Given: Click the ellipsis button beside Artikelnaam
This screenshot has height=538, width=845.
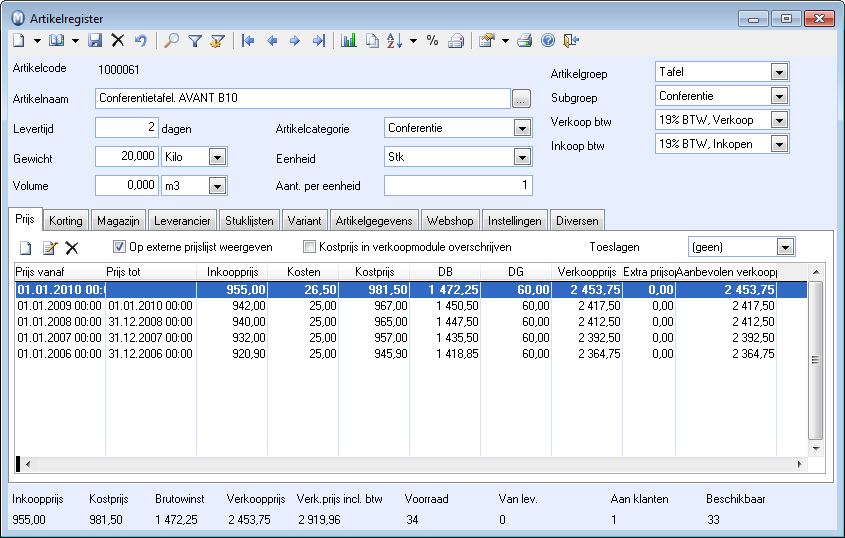Looking at the screenshot, I should point(521,98).
